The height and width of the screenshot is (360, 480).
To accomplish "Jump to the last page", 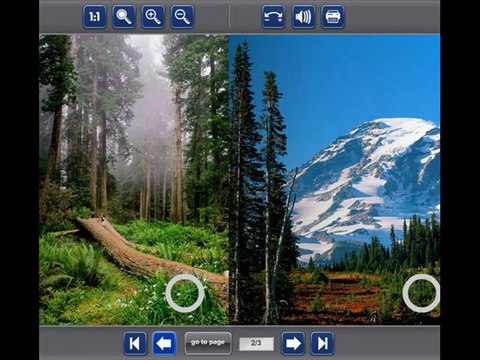I will [x=322, y=343].
